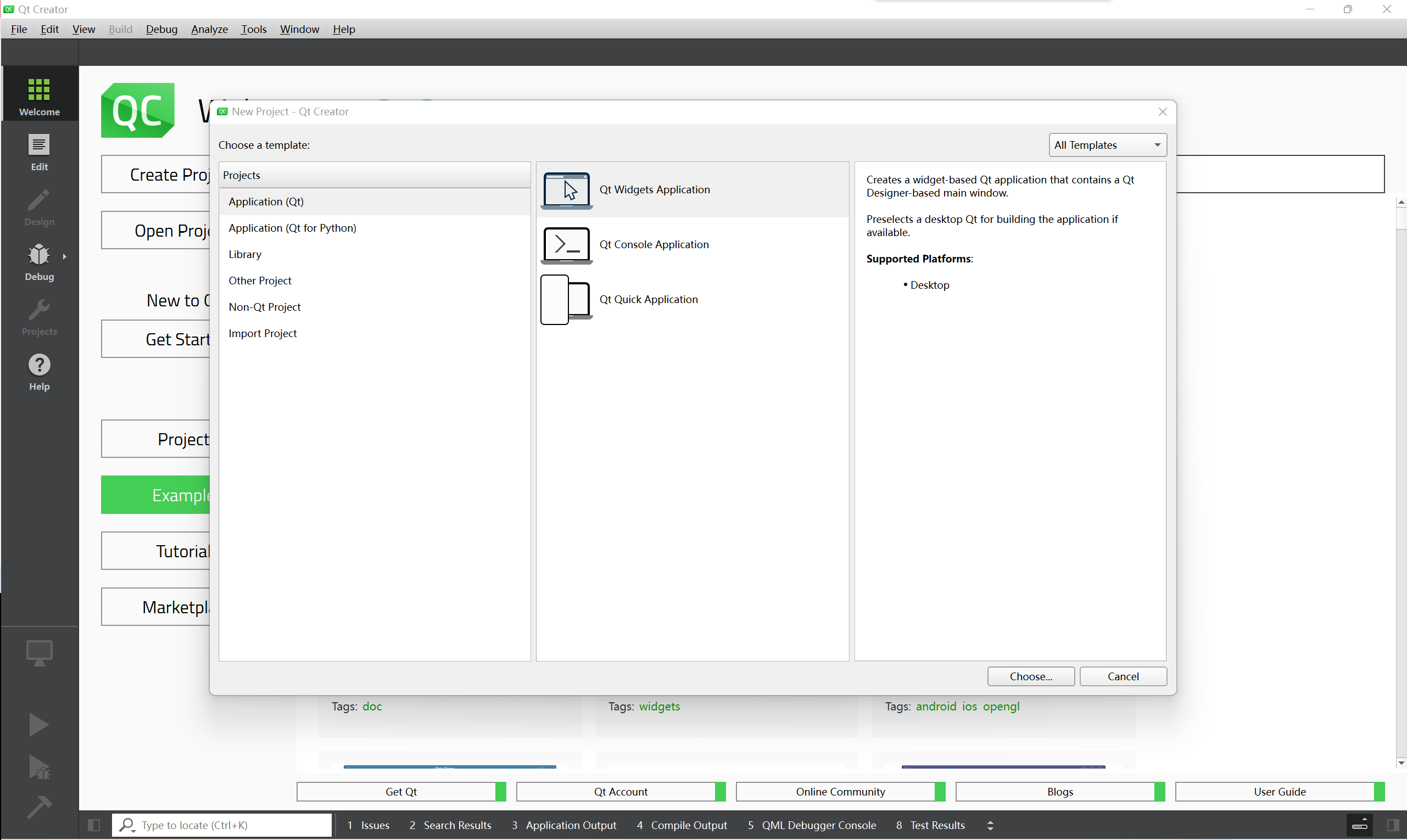
Task: Open the Test Results pane
Action: 930,825
